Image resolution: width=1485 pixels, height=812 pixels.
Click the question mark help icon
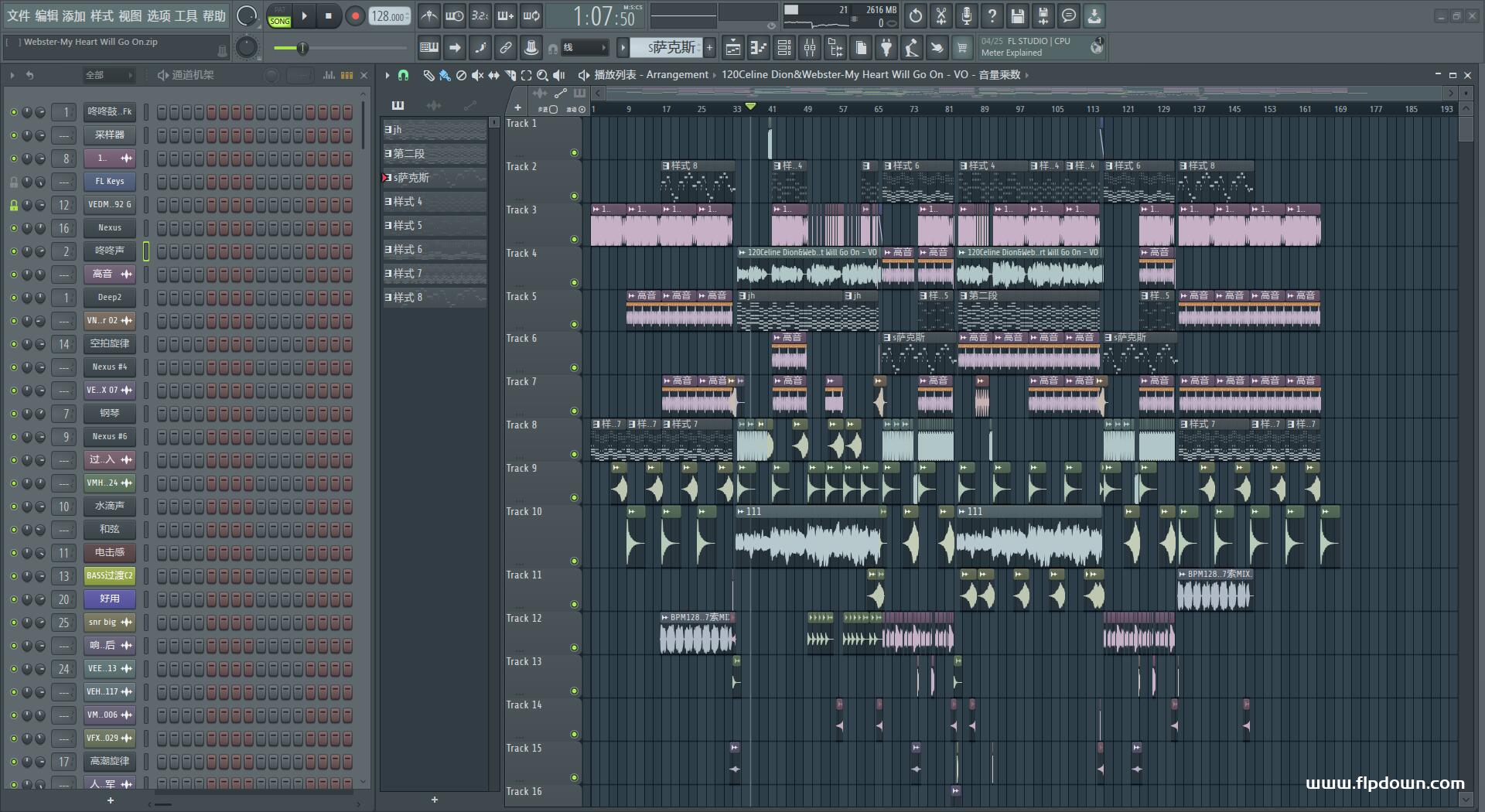992,15
